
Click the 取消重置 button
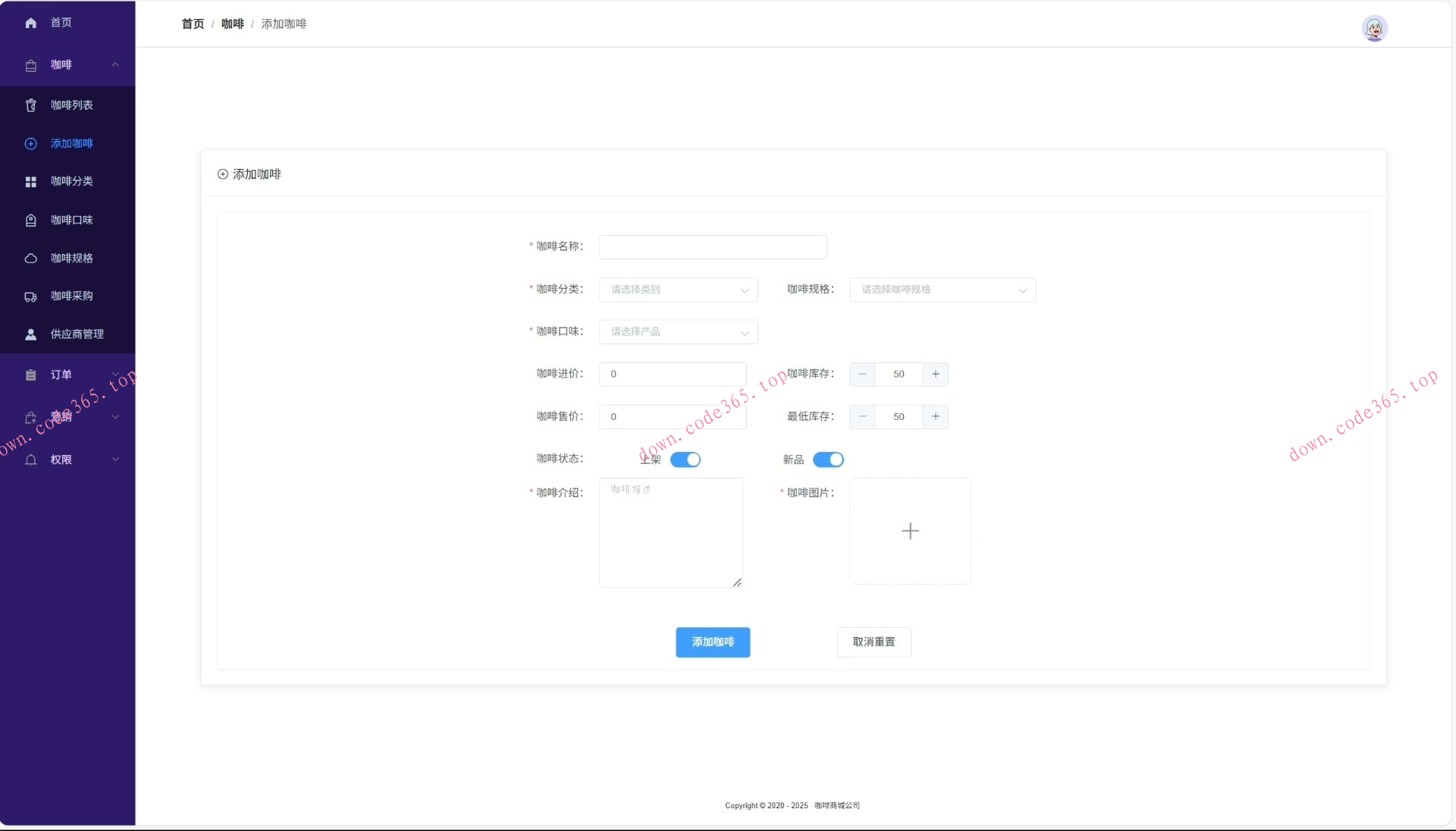pyautogui.click(x=874, y=642)
